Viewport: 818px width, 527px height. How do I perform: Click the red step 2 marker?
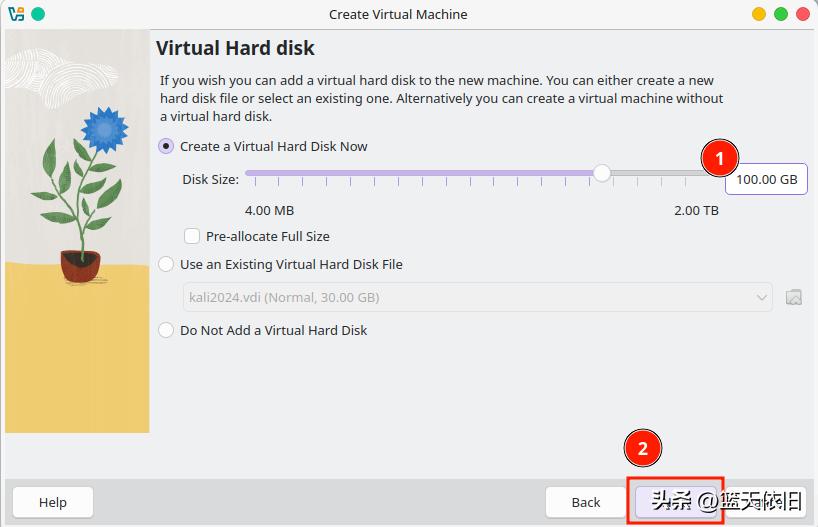click(643, 449)
